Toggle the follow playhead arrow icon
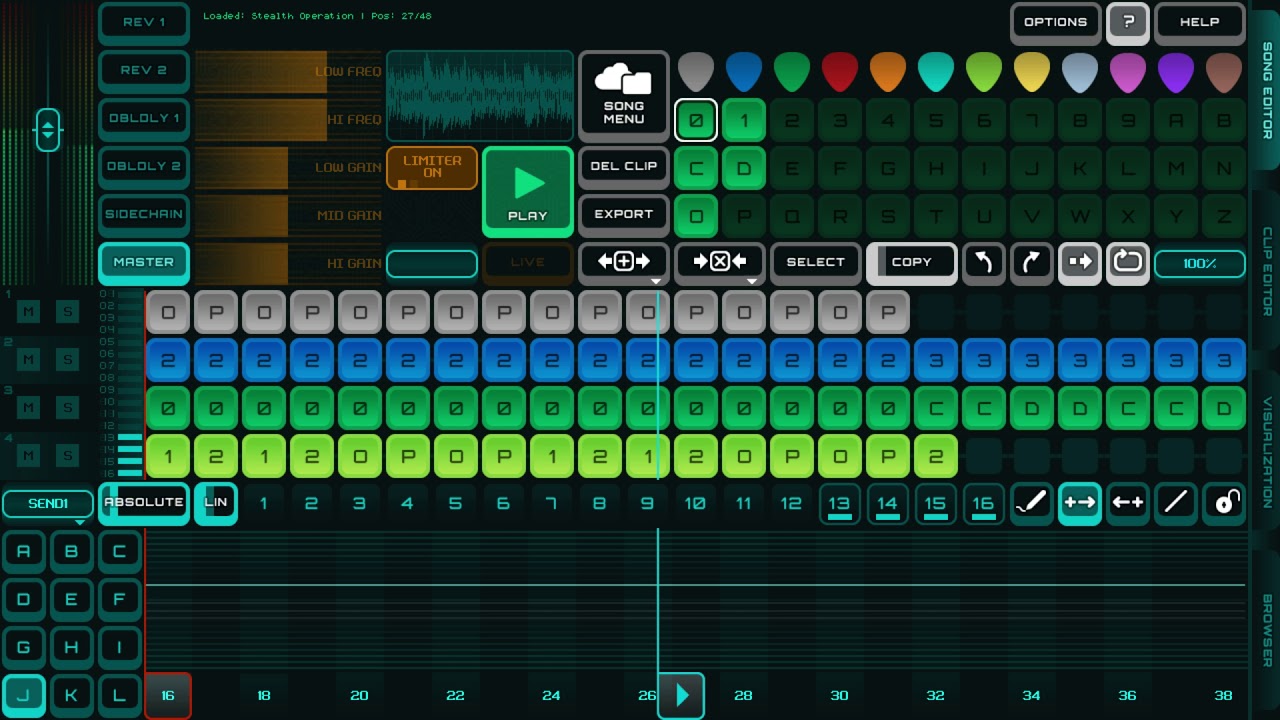Viewport: 1280px width, 720px height. [1080, 263]
